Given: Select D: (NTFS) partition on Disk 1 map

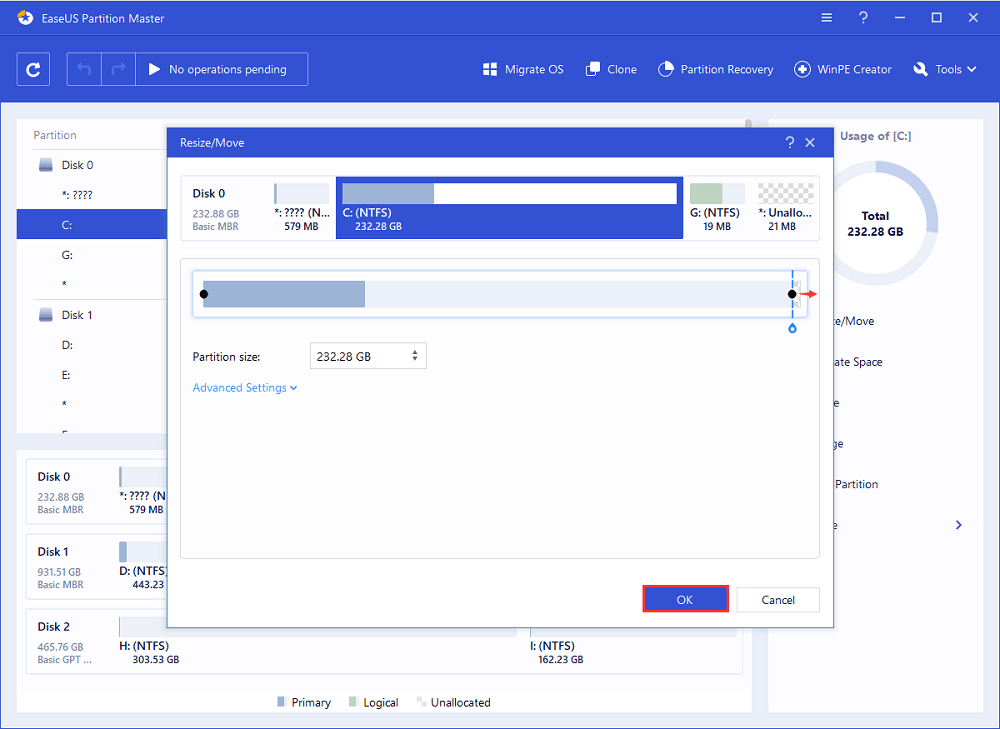Looking at the screenshot, I should (x=143, y=566).
